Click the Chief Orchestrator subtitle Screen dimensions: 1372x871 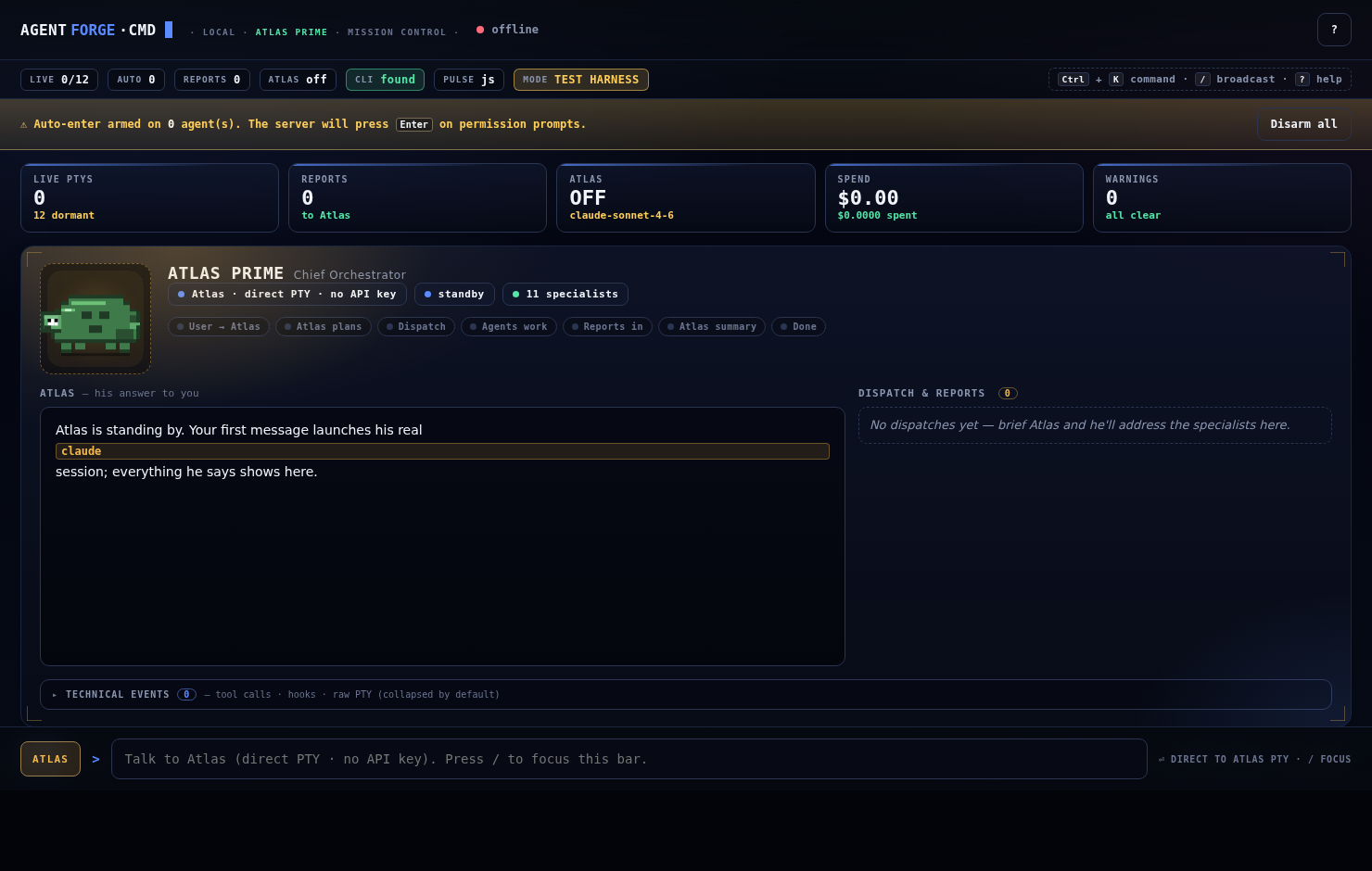point(349,275)
